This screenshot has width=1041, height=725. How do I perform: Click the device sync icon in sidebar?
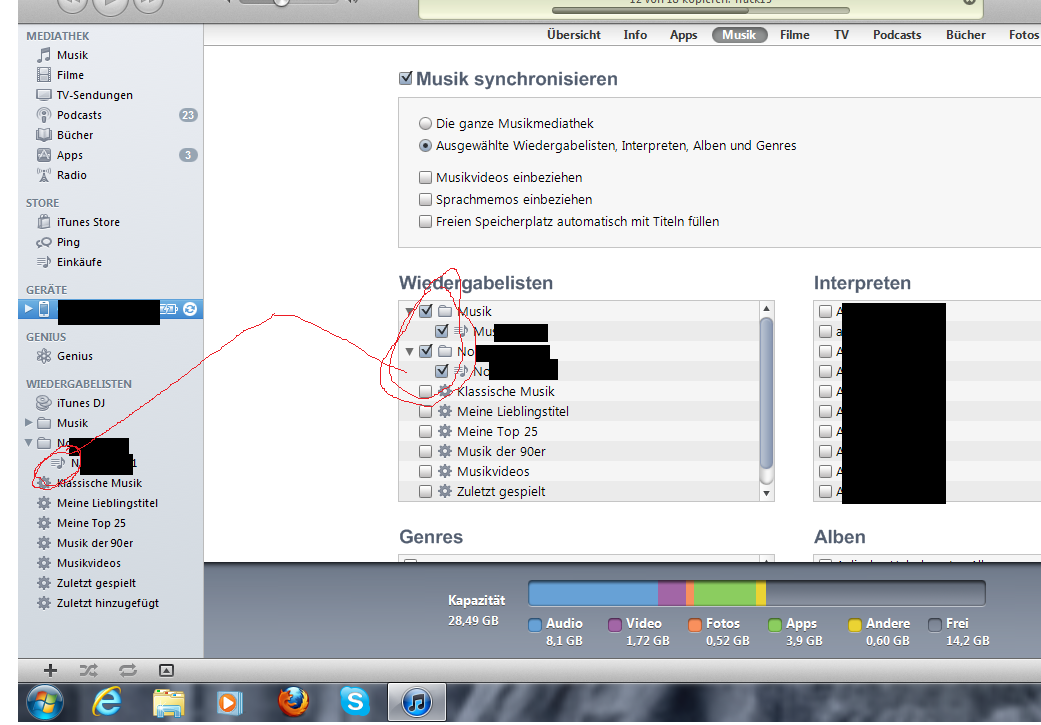[x=189, y=309]
